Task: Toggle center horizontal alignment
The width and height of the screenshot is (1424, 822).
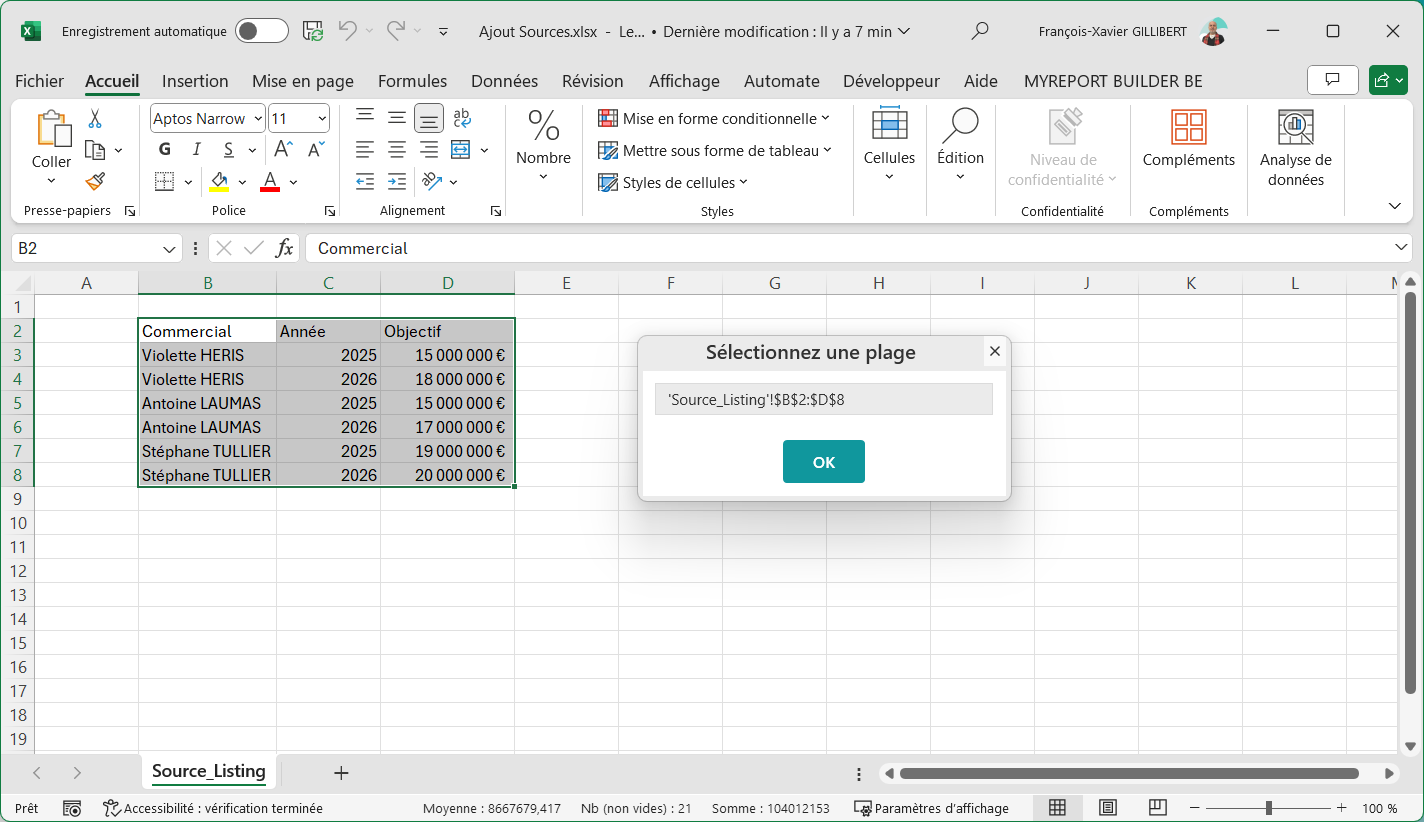Action: pyautogui.click(x=397, y=150)
